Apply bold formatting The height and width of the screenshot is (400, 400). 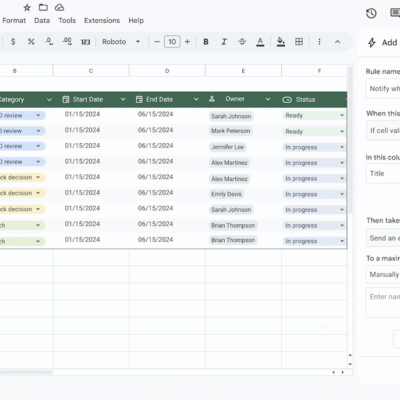click(206, 42)
